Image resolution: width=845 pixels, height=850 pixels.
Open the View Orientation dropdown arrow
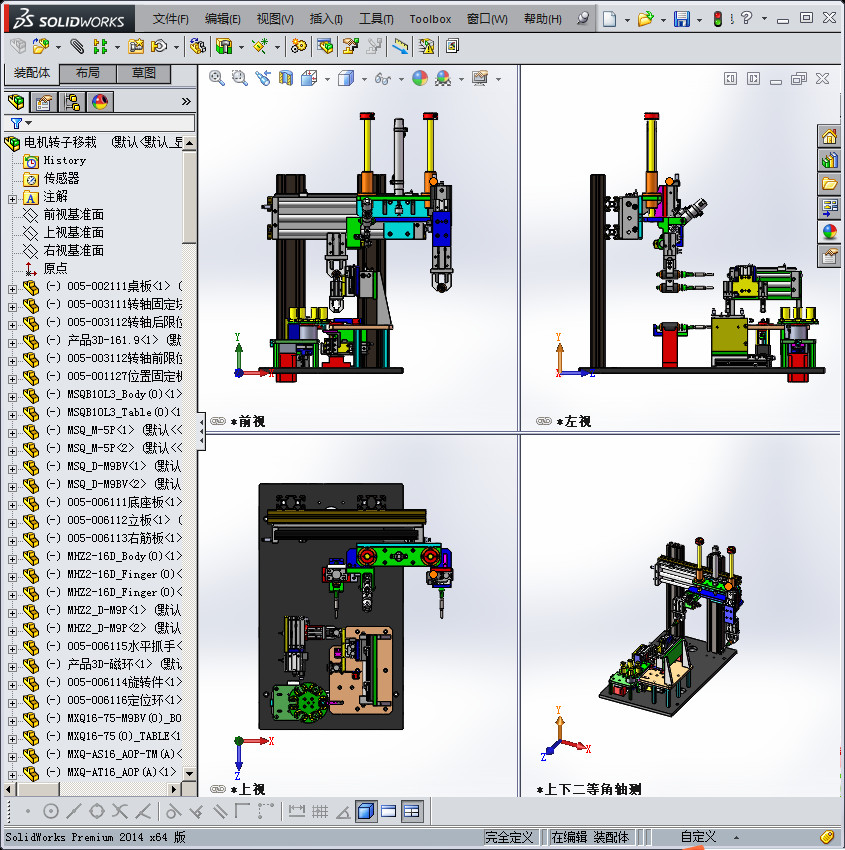(x=327, y=80)
